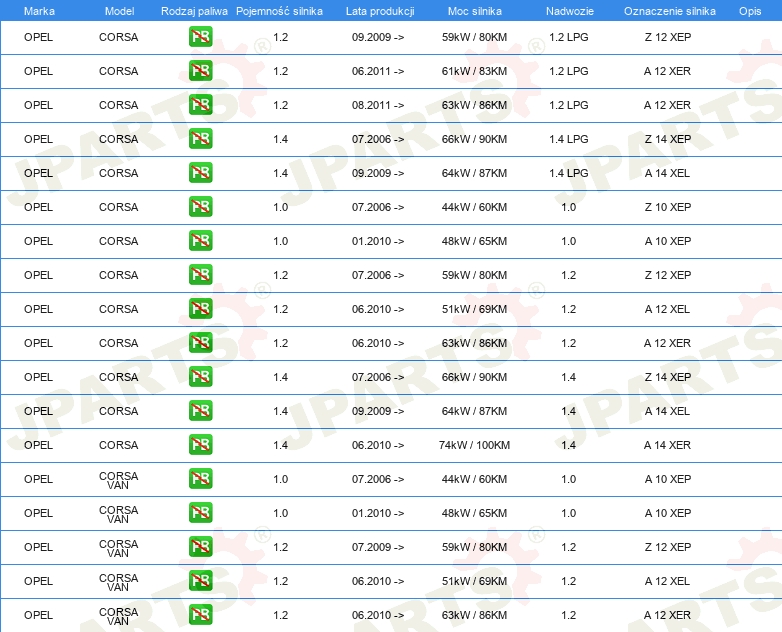The width and height of the screenshot is (782, 632).
Task: Select the '07.2009 ->' production date cell
Action: [x=378, y=547]
